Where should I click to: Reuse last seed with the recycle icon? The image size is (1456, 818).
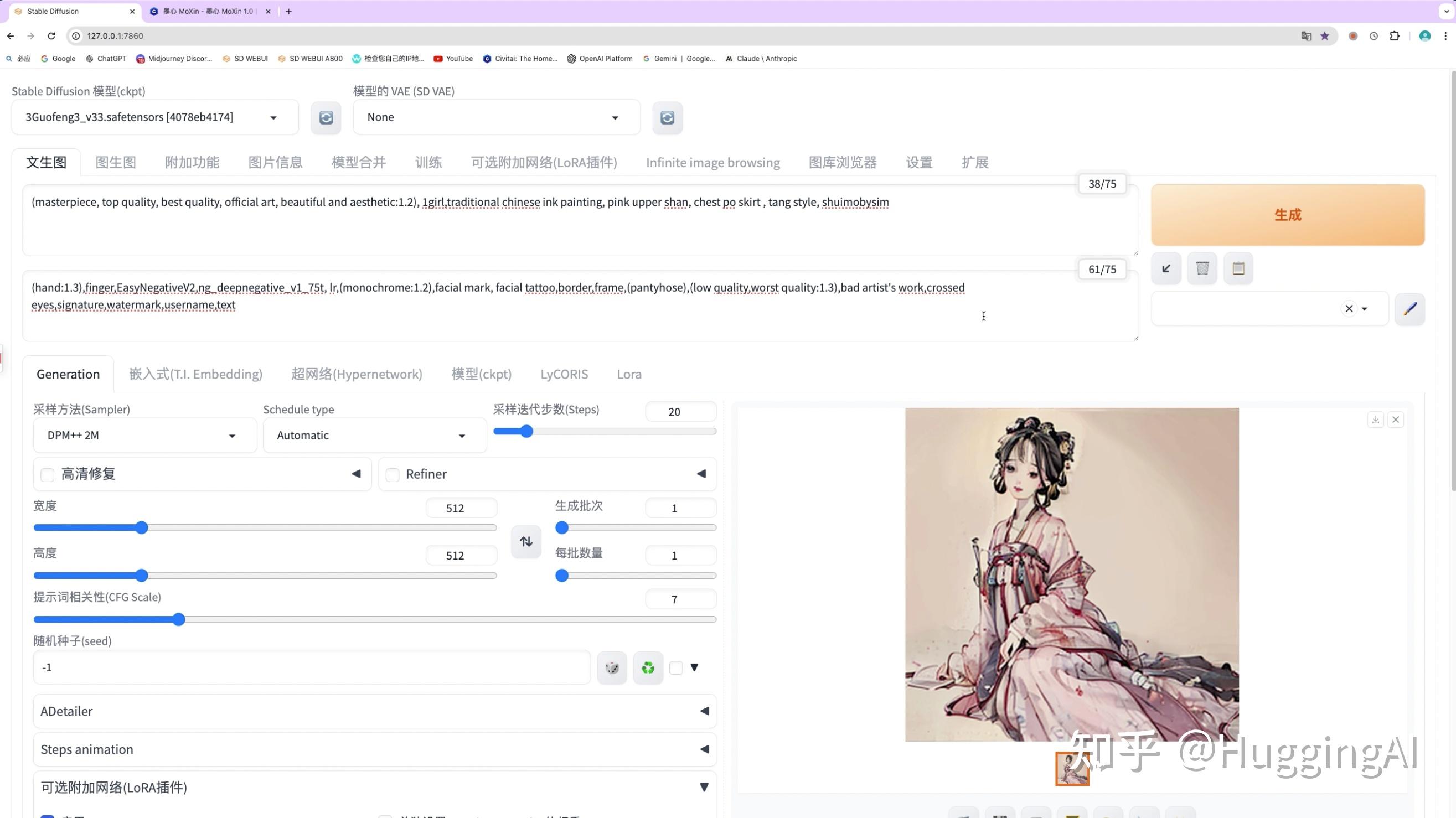[648, 667]
